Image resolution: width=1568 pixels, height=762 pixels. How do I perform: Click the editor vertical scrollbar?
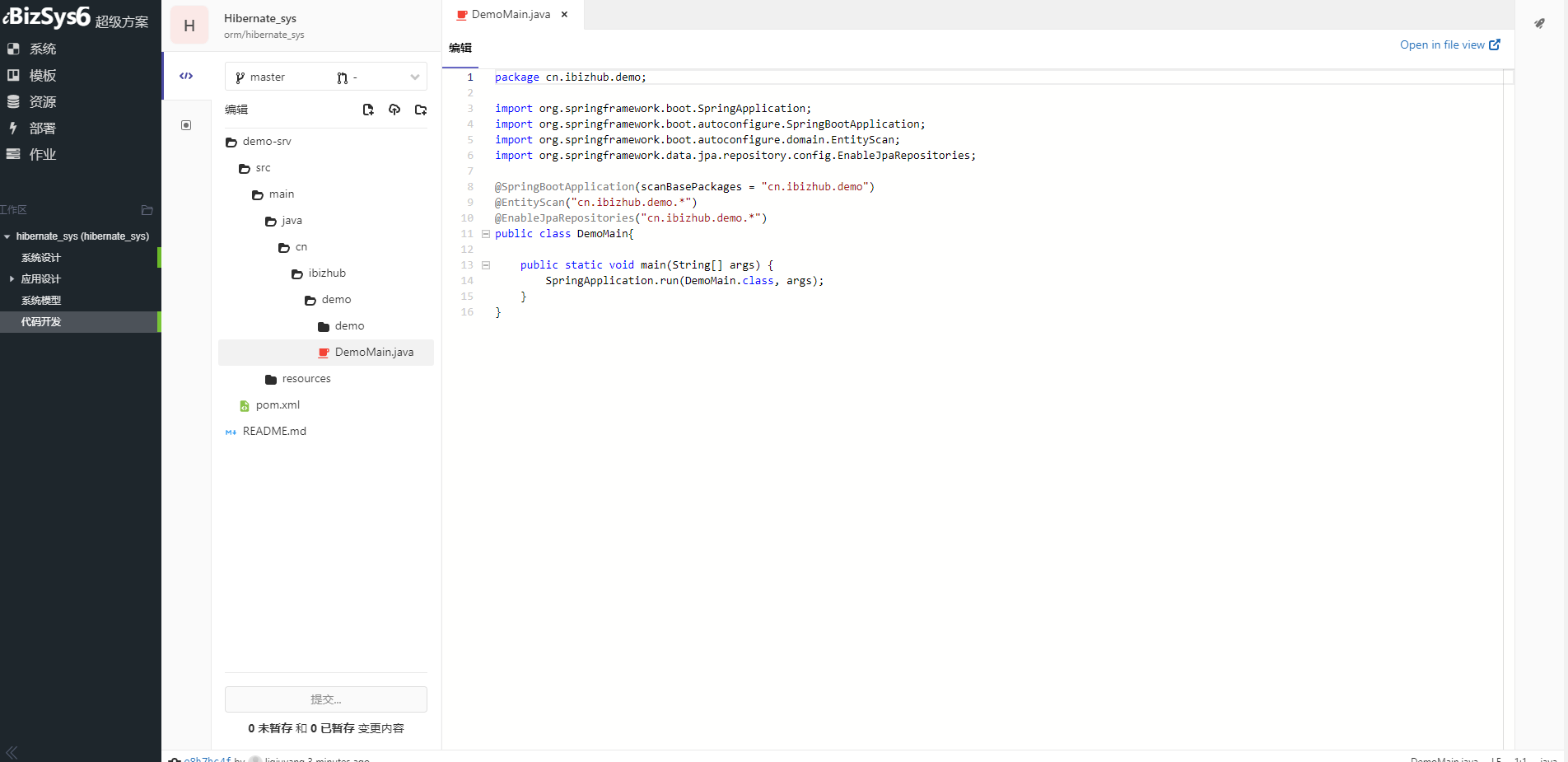(1509, 409)
